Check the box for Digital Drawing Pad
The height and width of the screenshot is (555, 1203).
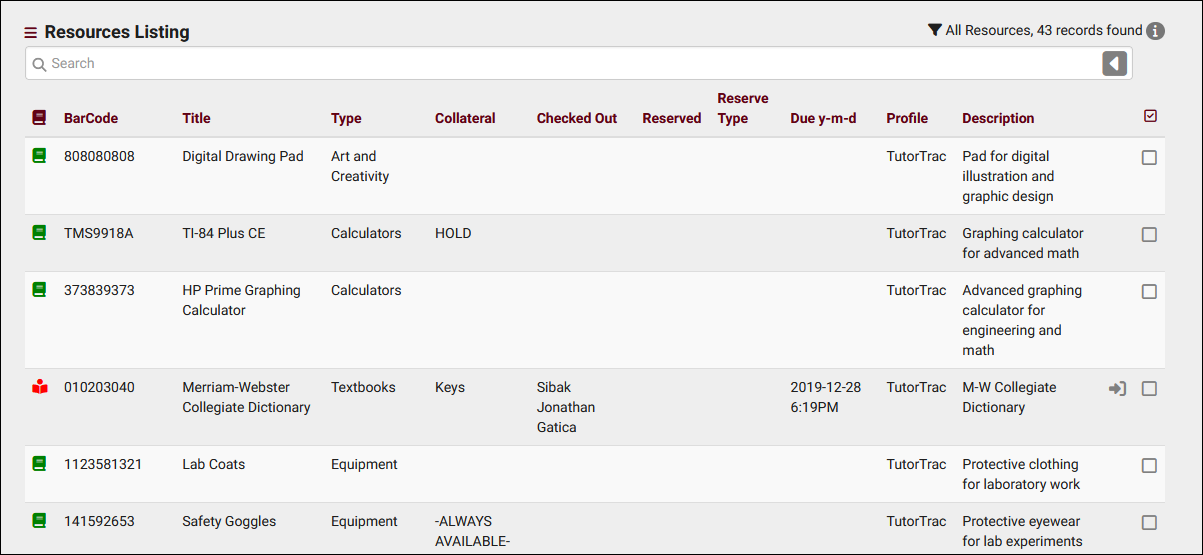click(x=1150, y=157)
